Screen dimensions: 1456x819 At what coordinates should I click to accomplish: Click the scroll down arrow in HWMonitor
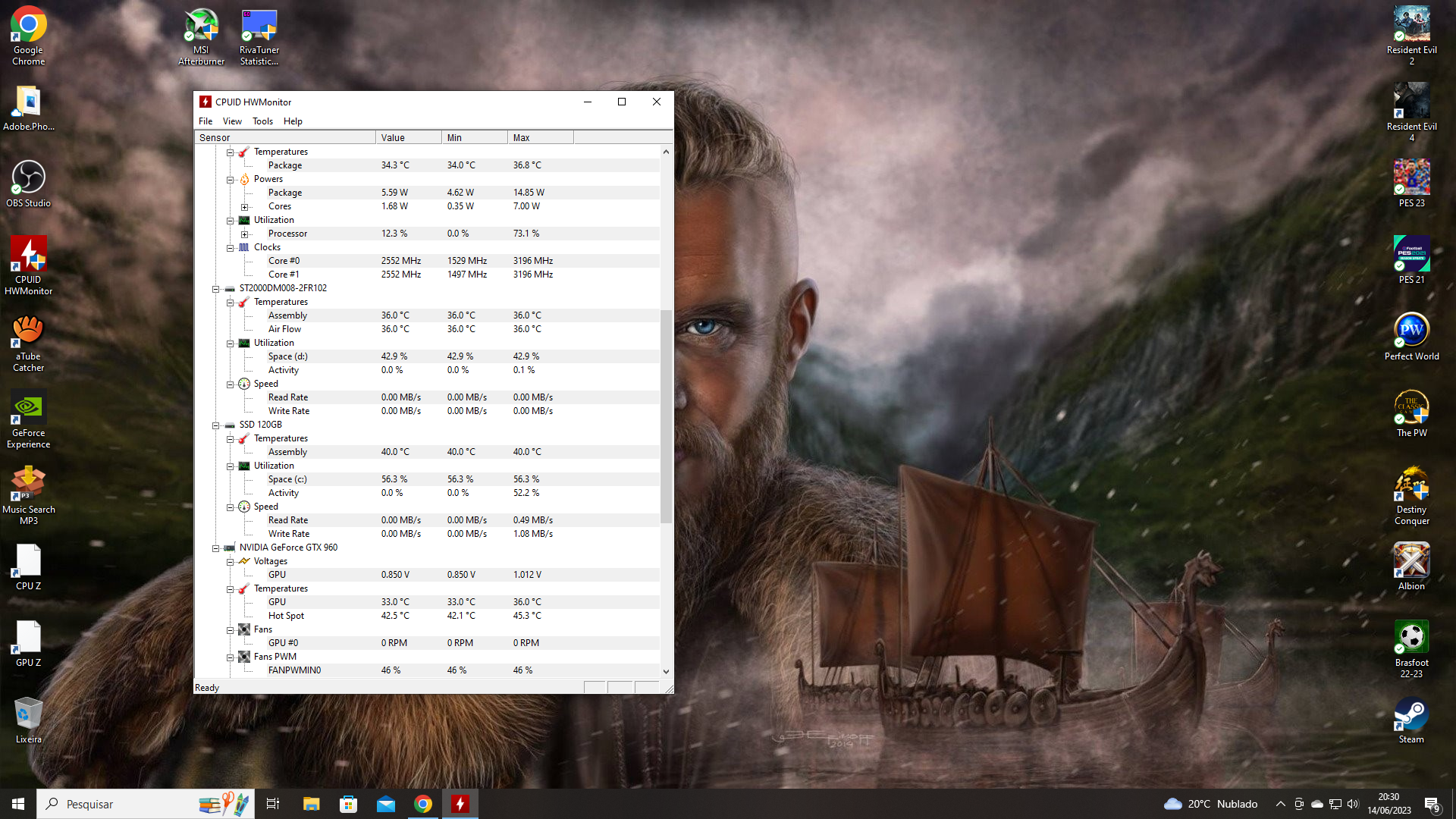[666, 671]
